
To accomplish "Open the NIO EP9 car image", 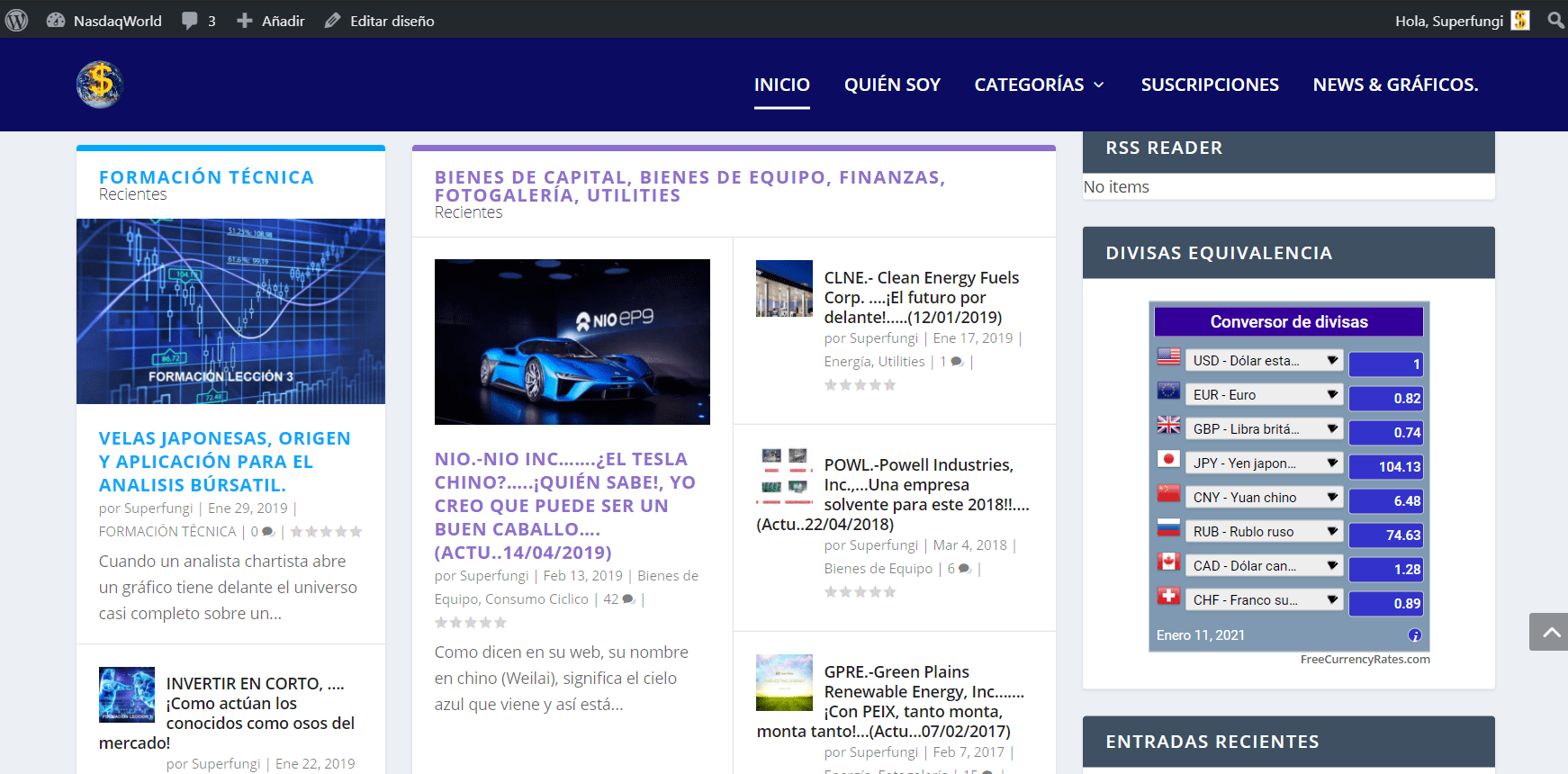I will click(x=572, y=342).
